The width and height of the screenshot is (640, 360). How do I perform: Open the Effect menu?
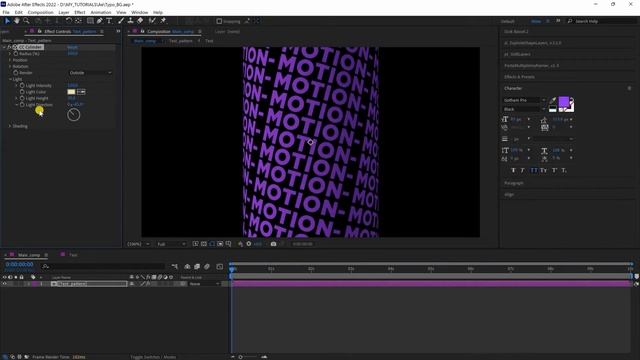pyautogui.click(x=80, y=13)
